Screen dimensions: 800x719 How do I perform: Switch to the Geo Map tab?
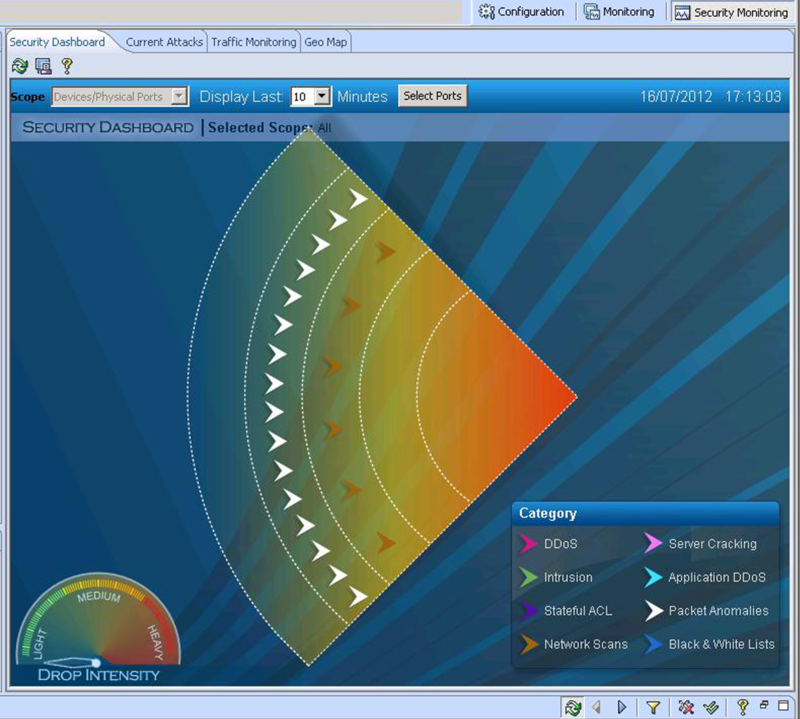click(326, 42)
